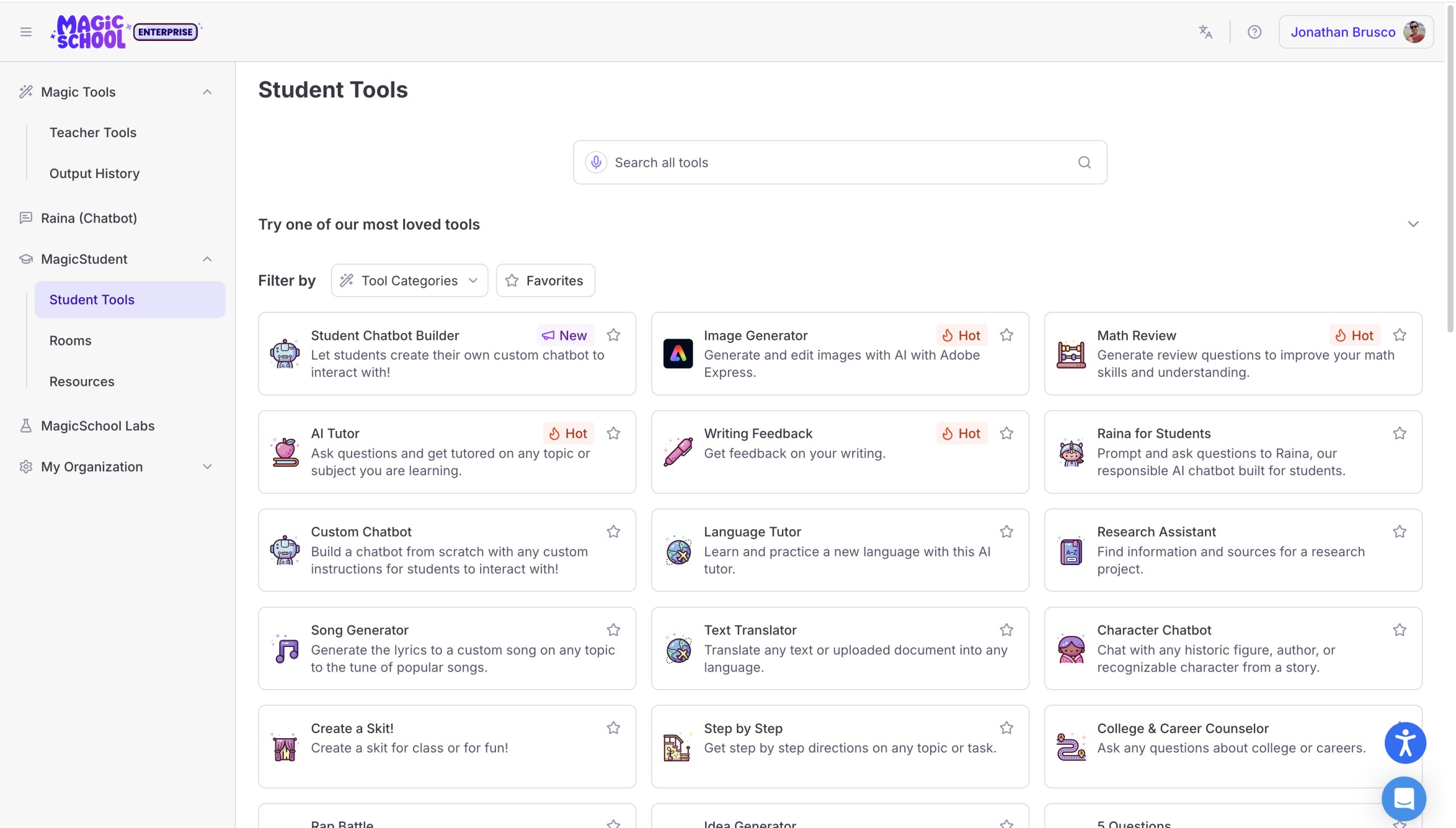Open the accessibility widget button

pos(1405,743)
